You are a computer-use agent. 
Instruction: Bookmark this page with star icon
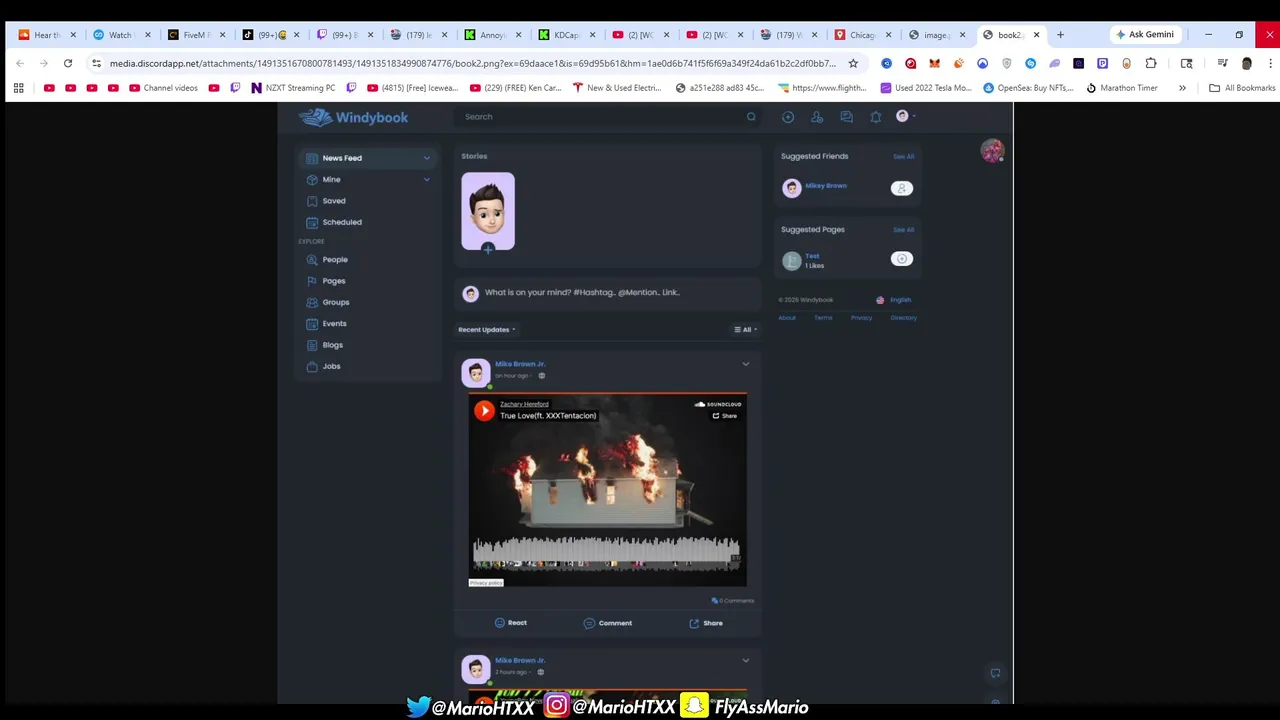tap(853, 63)
